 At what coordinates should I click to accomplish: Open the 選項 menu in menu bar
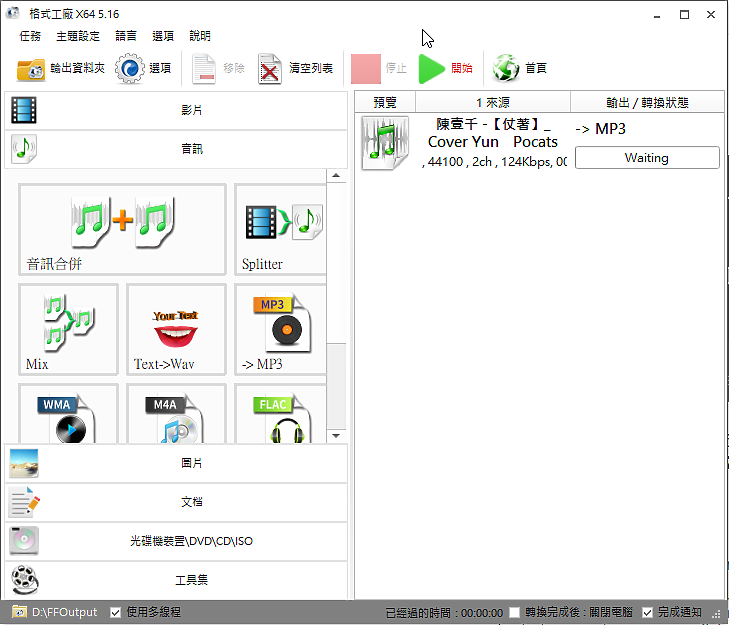click(x=163, y=36)
